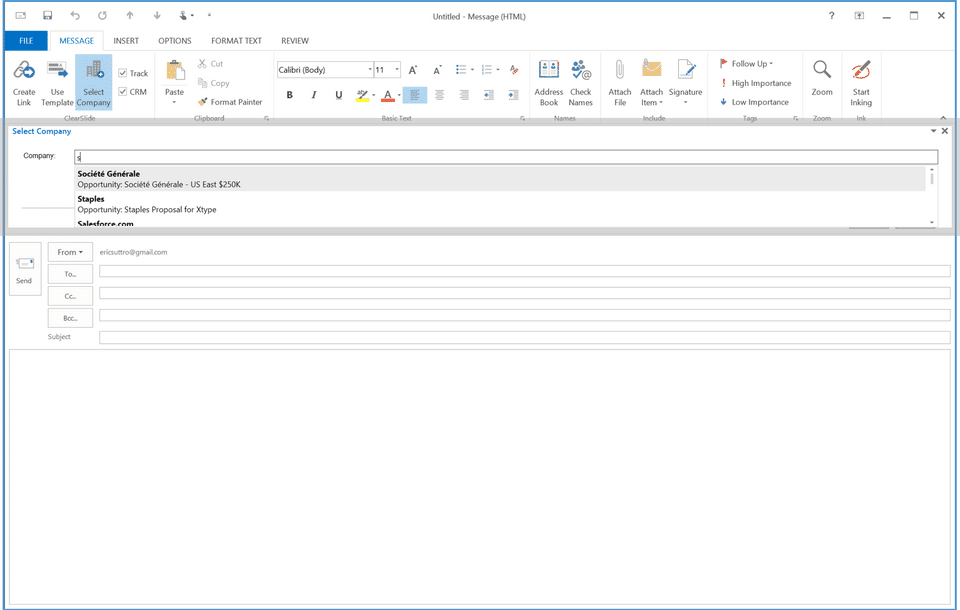960x610 pixels.
Task: Copy selection with the Copy button
Action: 214,83
